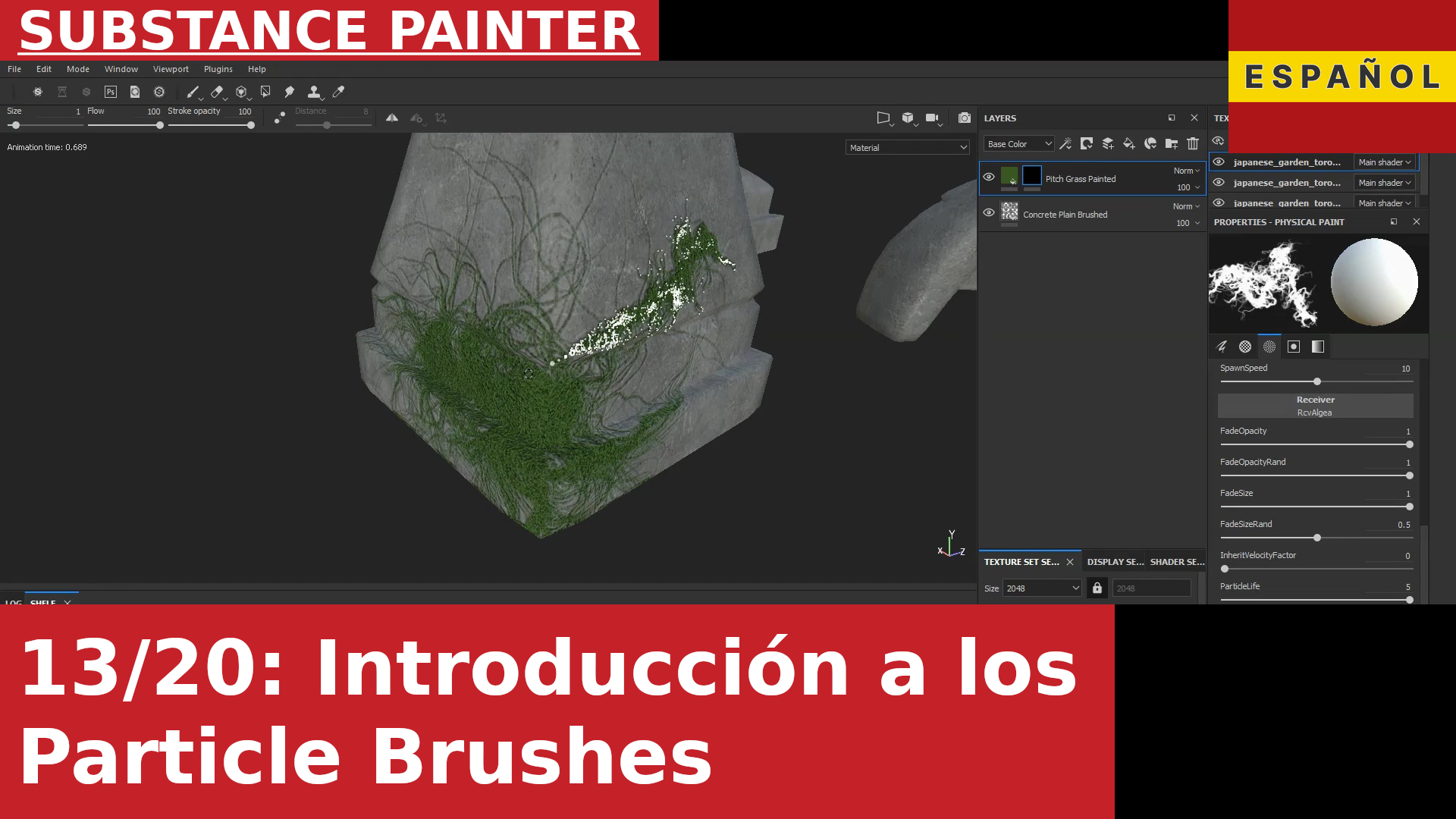Open brush properties tab icon
This screenshot has height=819, width=1456.
click(1221, 347)
